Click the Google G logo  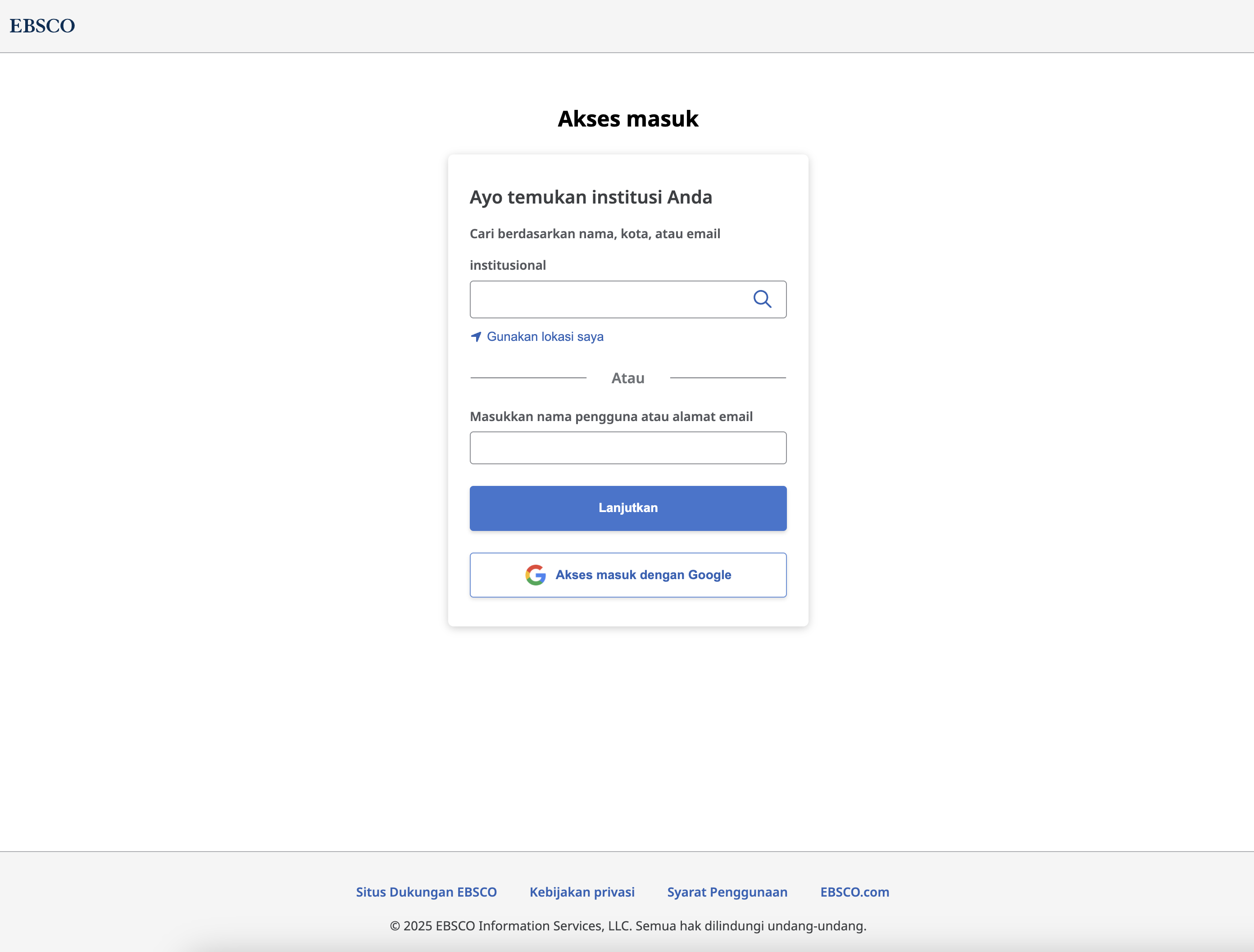point(535,575)
